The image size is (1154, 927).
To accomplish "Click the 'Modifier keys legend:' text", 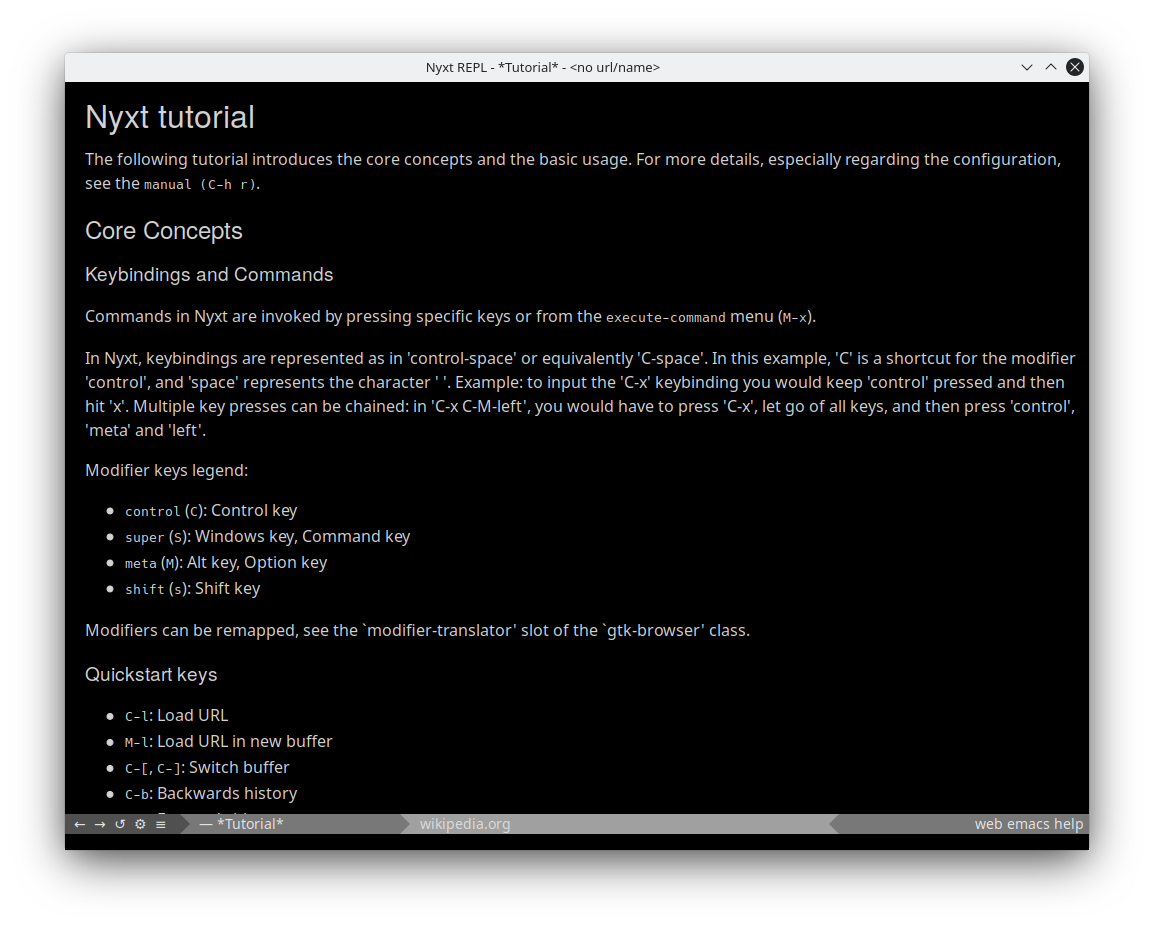I will coord(166,470).
